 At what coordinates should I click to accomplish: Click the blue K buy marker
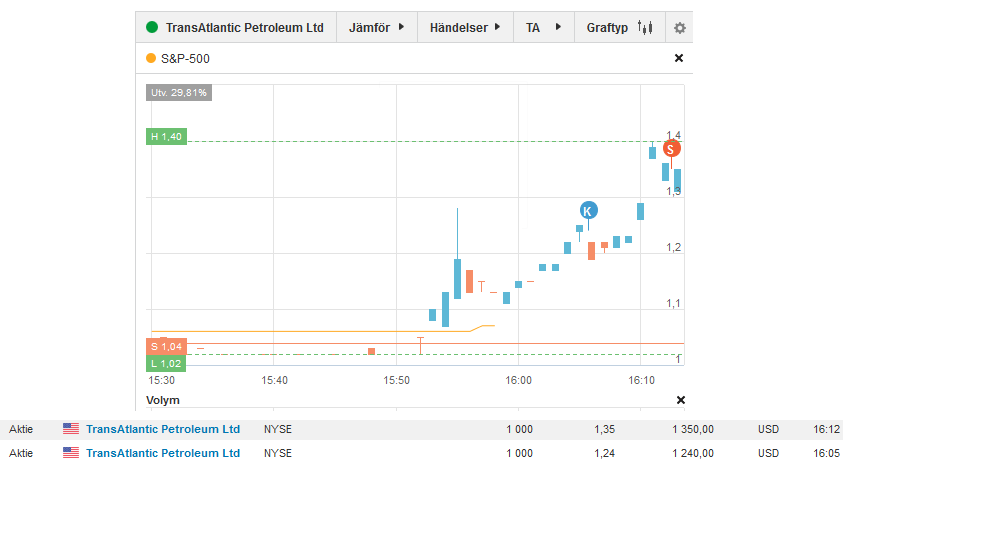(x=588, y=210)
